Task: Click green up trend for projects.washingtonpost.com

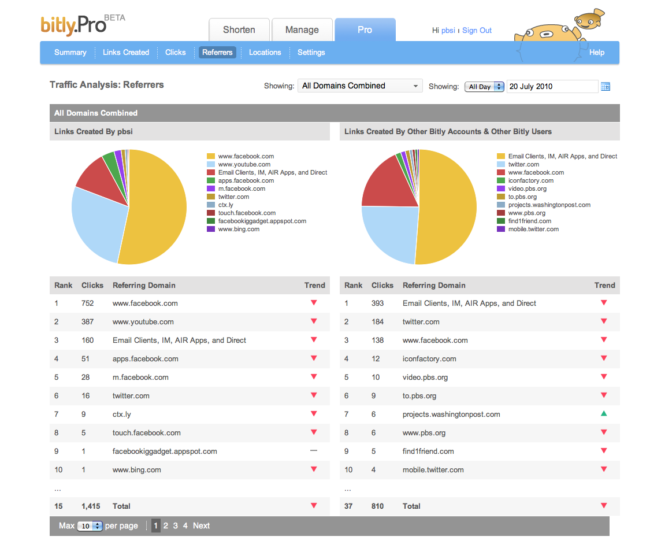Action: tap(604, 413)
